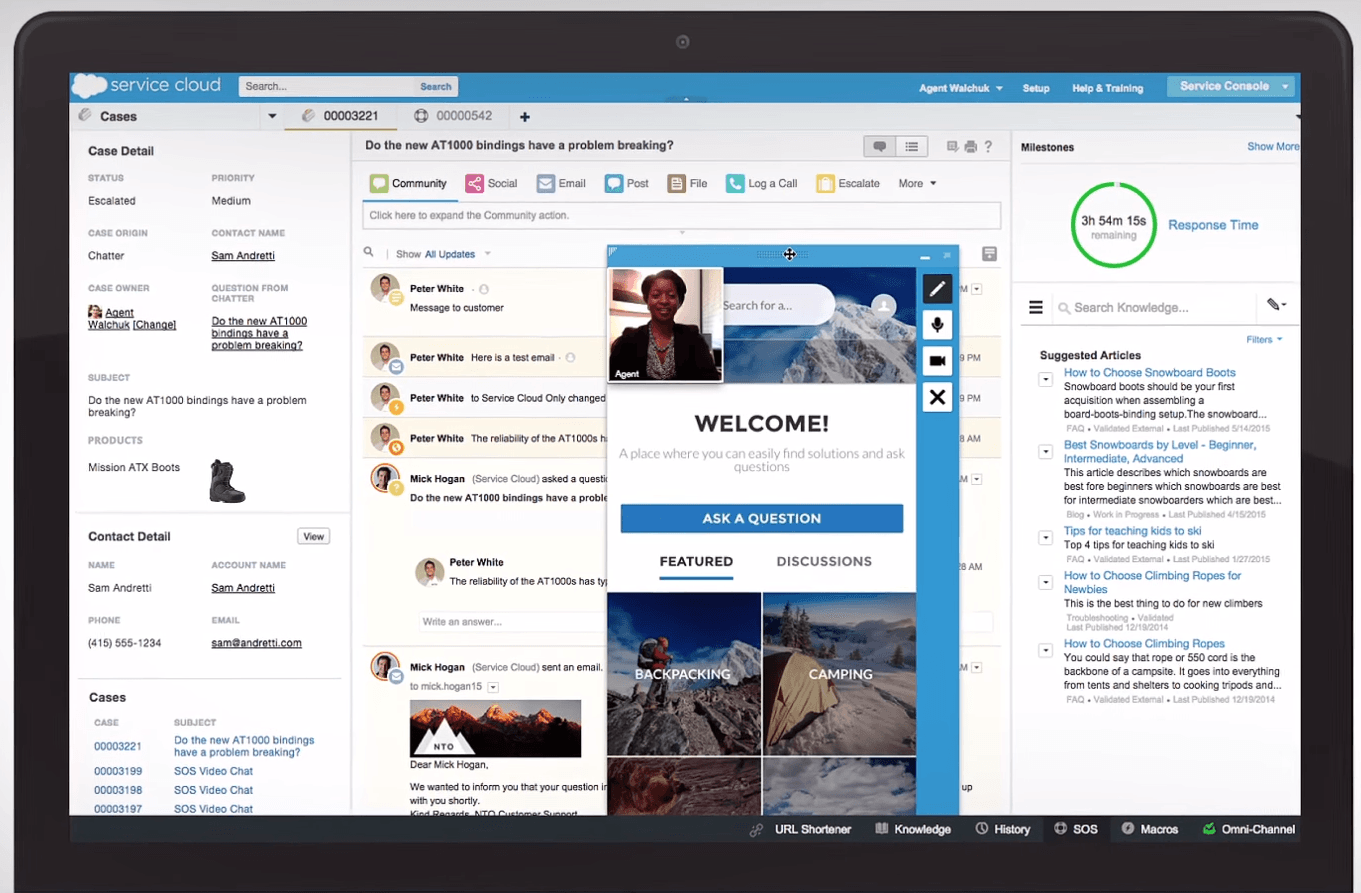Screen dimensions: 1361x893
Task: Click the pencil annotate icon in SOS widget
Action: tap(937, 289)
